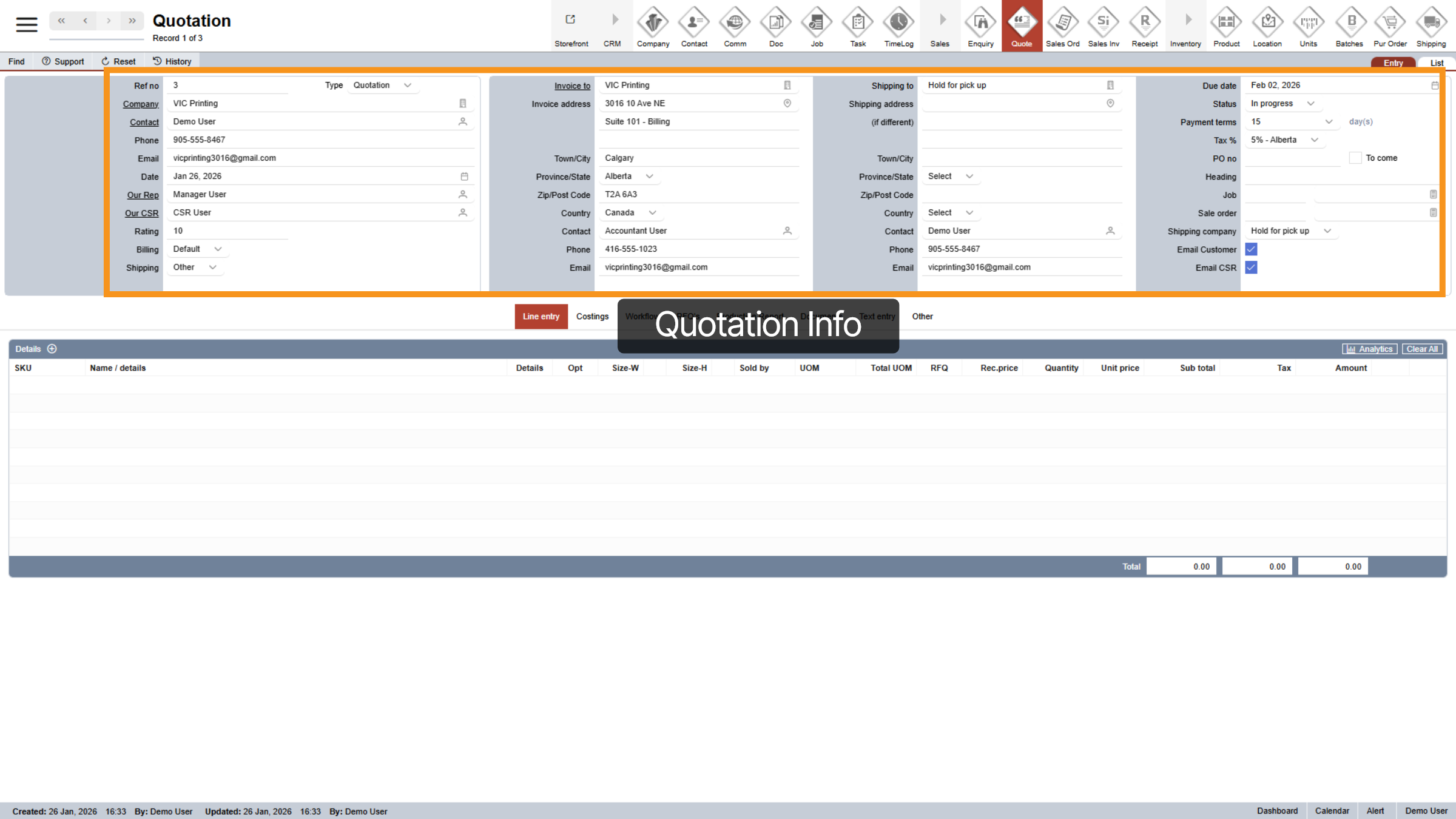The image size is (1456, 819).
Task: Click the Analytics button
Action: (x=1369, y=349)
